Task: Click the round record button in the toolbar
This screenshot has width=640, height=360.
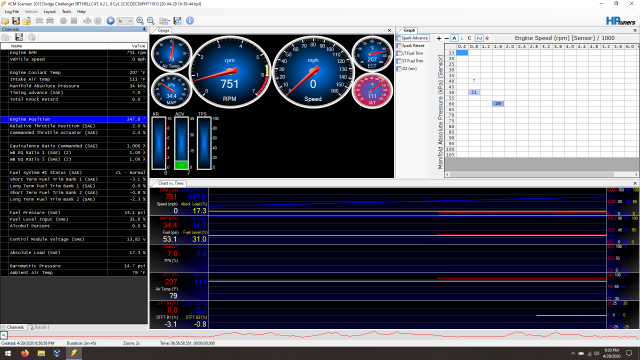Action: pyautogui.click(x=63, y=21)
